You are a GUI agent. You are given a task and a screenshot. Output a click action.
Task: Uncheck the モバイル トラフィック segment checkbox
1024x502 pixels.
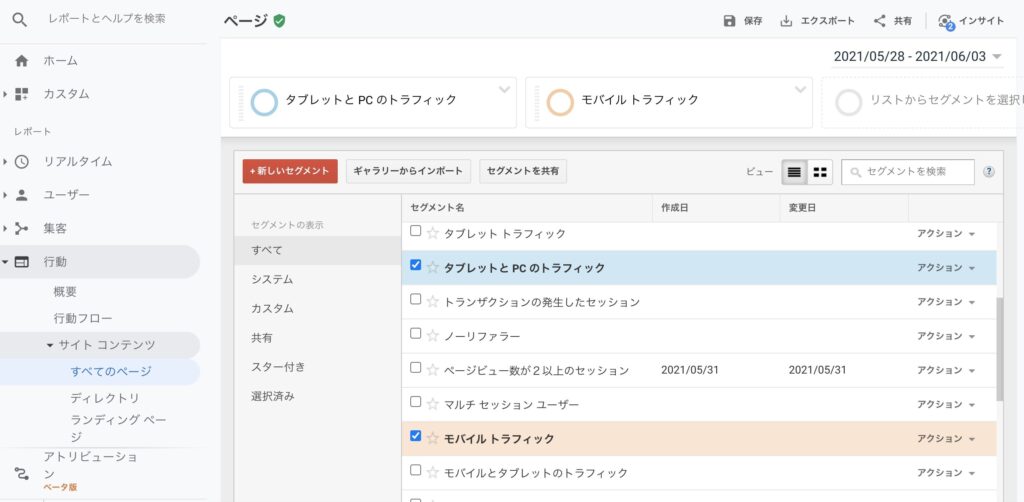(x=415, y=435)
